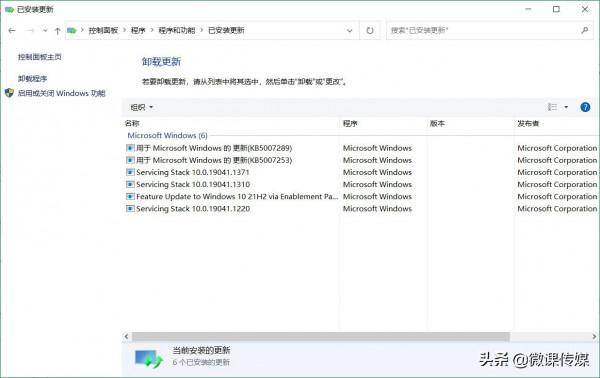Viewport: 600px width, 378px height.
Task: Click the icon beside Servicing Stack 10.0.19041.1371
Action: click(x=130, y=172)
